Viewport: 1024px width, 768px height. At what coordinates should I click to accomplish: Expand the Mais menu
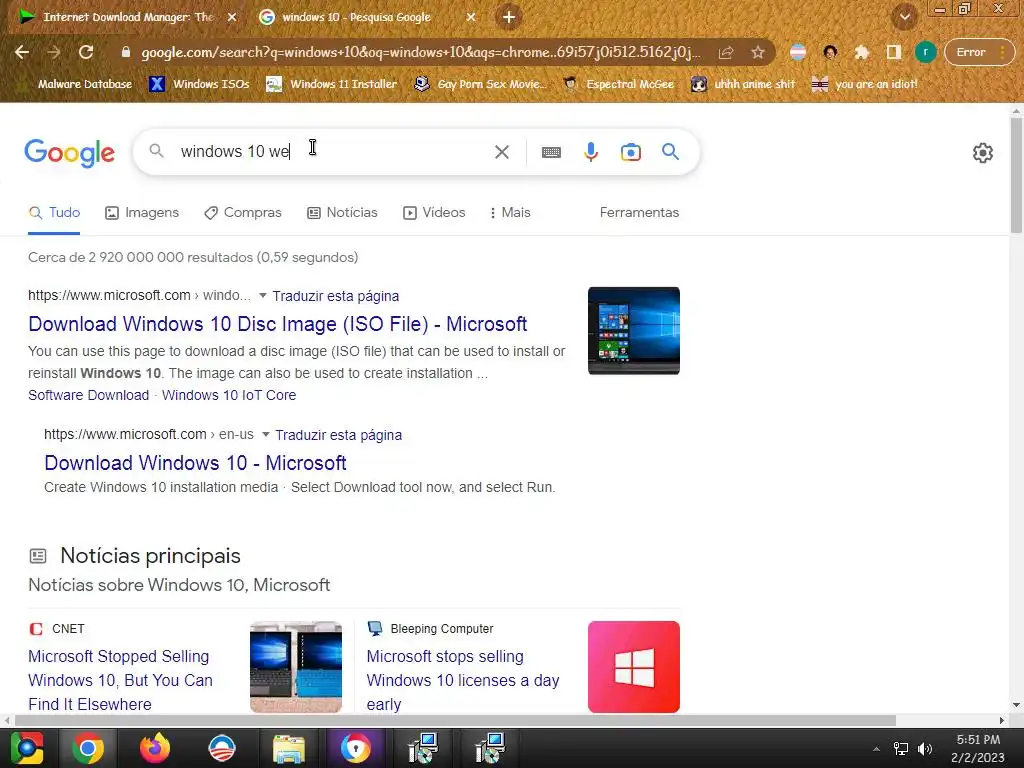tap(510, 213)
